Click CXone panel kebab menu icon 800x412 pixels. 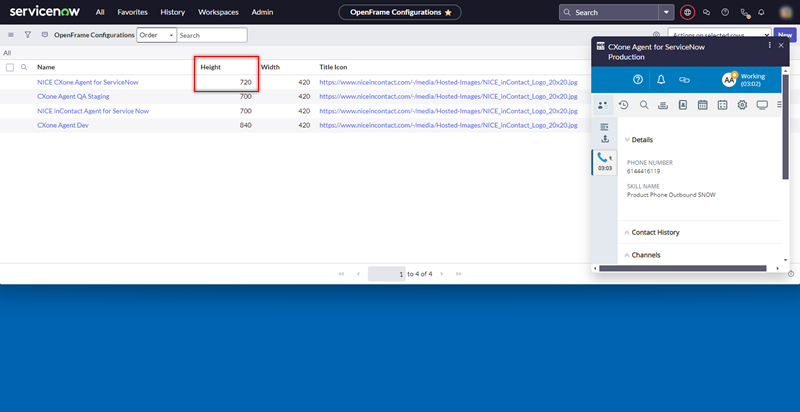pos(770,45)
